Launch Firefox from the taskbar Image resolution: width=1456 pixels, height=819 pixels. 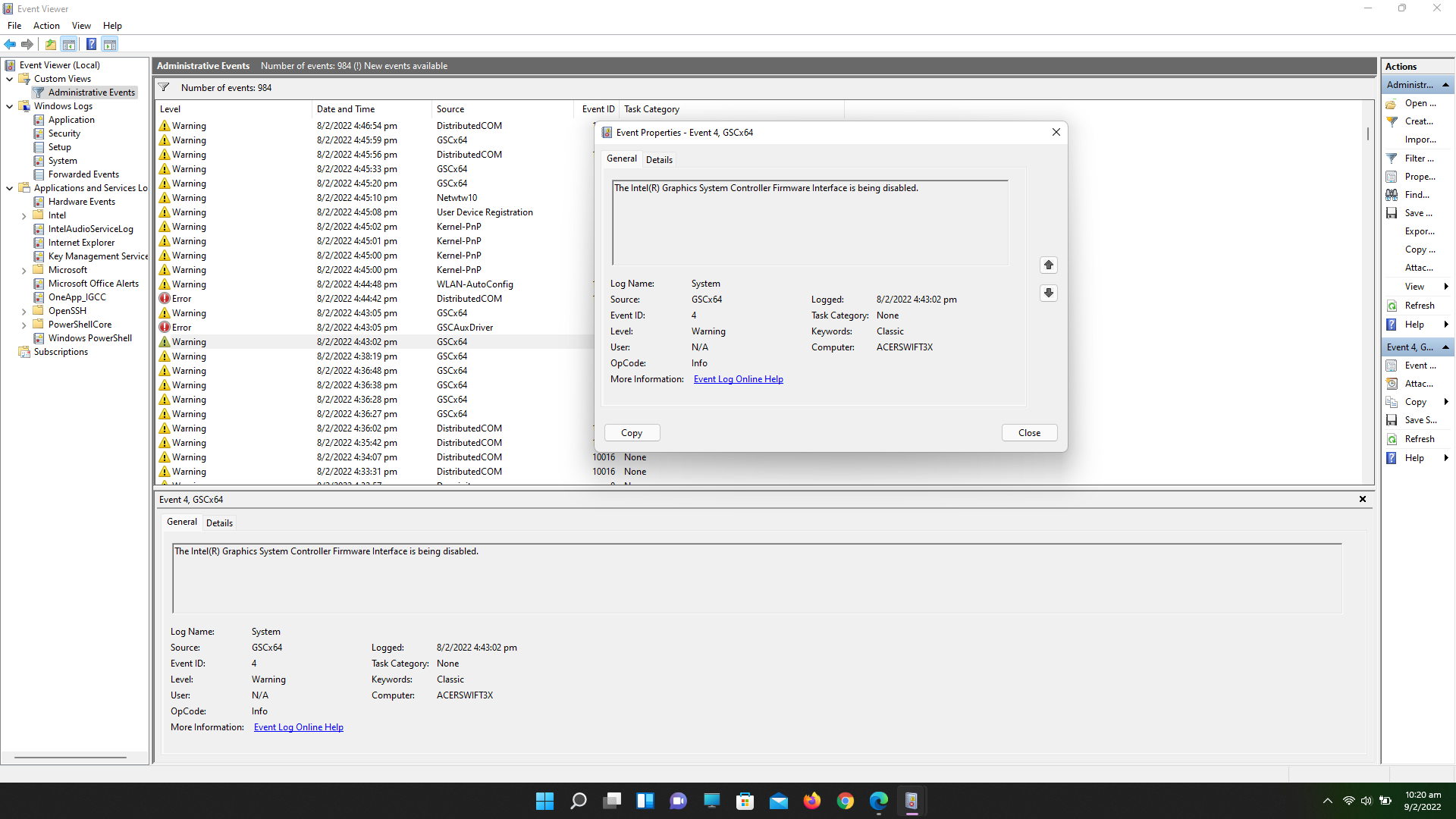[812, 801]
